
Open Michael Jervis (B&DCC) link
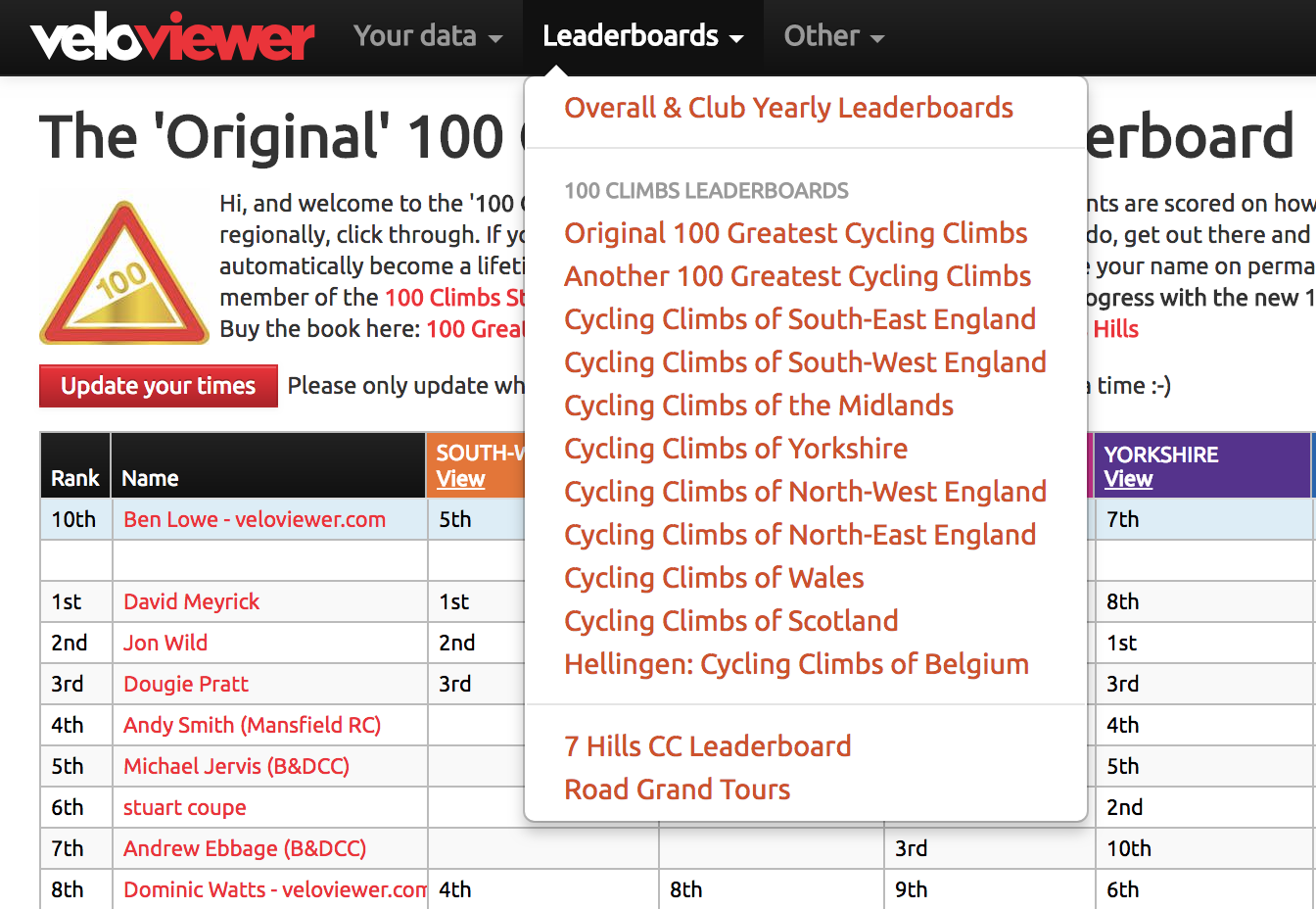(236, 767)
